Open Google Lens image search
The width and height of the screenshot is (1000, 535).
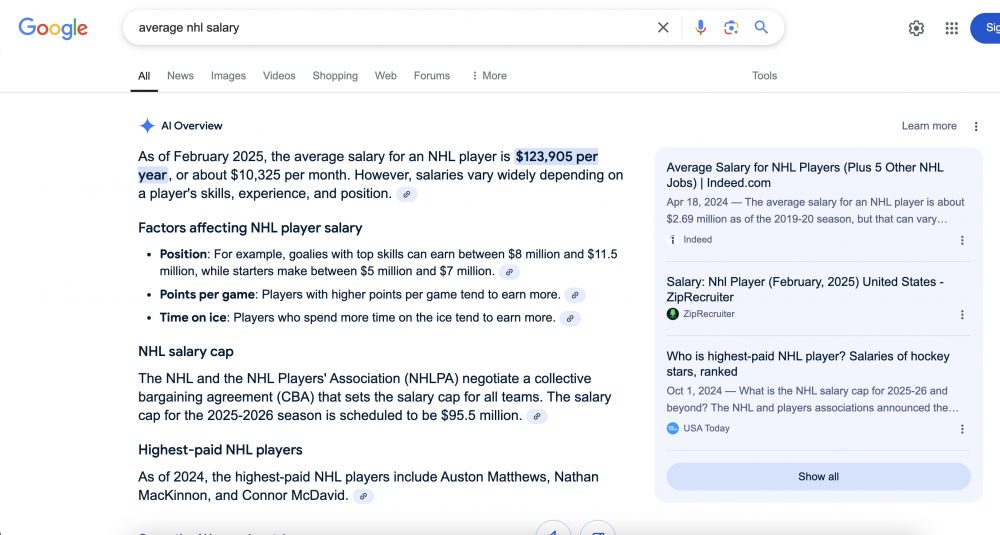pos(731,28)
